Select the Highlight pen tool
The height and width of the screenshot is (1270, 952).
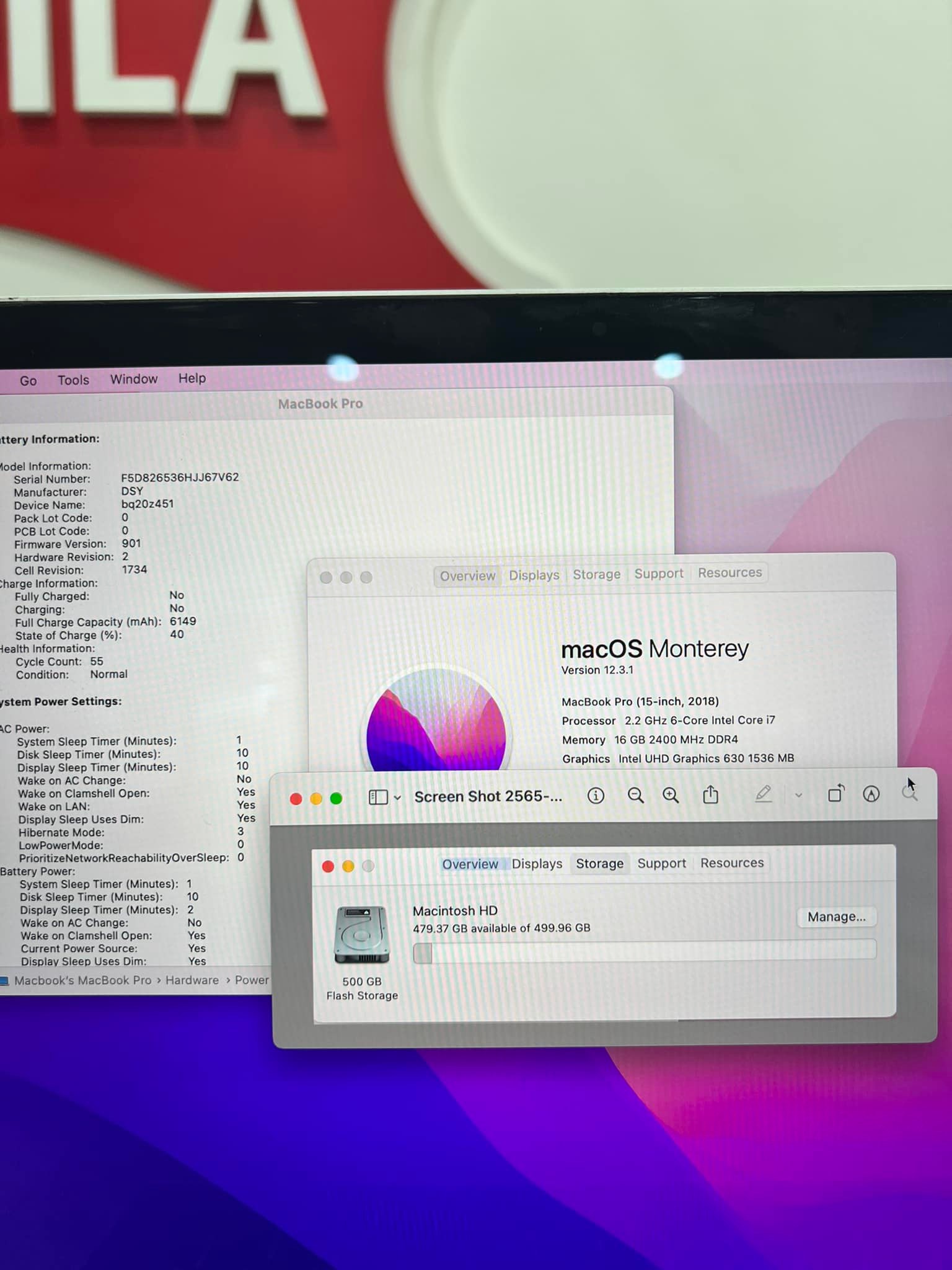(x=763, y=794)
